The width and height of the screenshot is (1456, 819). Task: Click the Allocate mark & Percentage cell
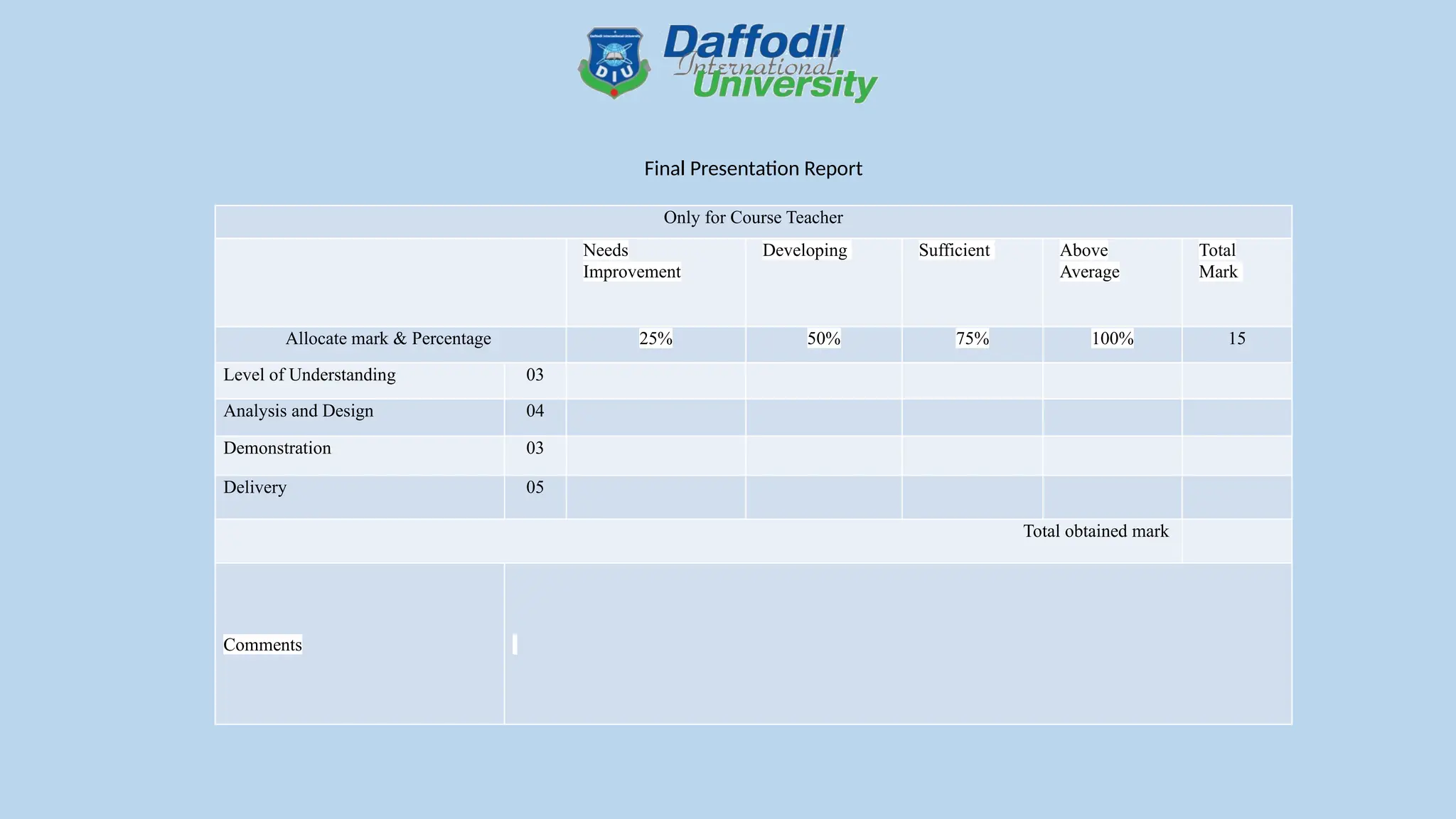tap(390, 345)
